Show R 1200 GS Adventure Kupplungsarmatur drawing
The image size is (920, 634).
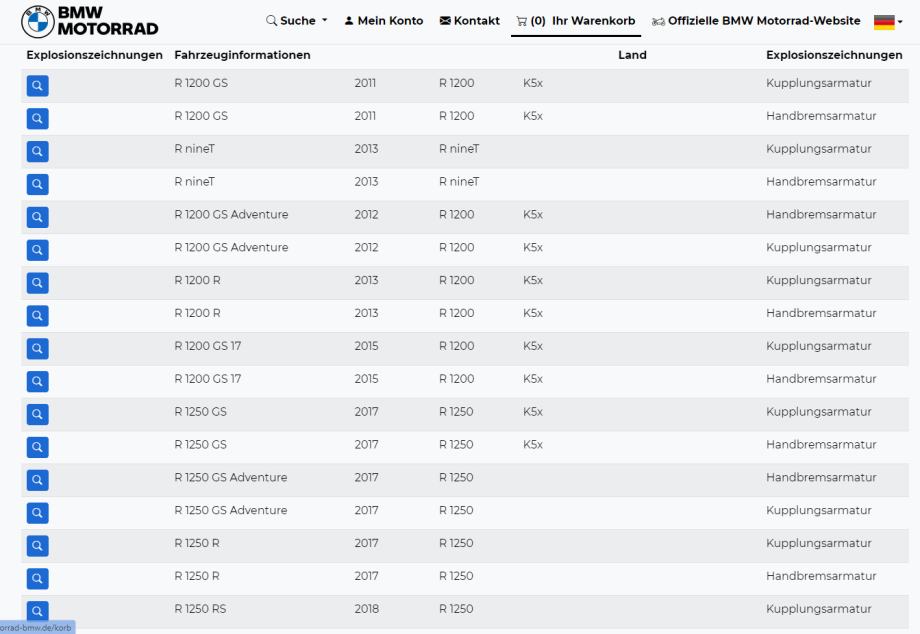(x=37, y=251)
